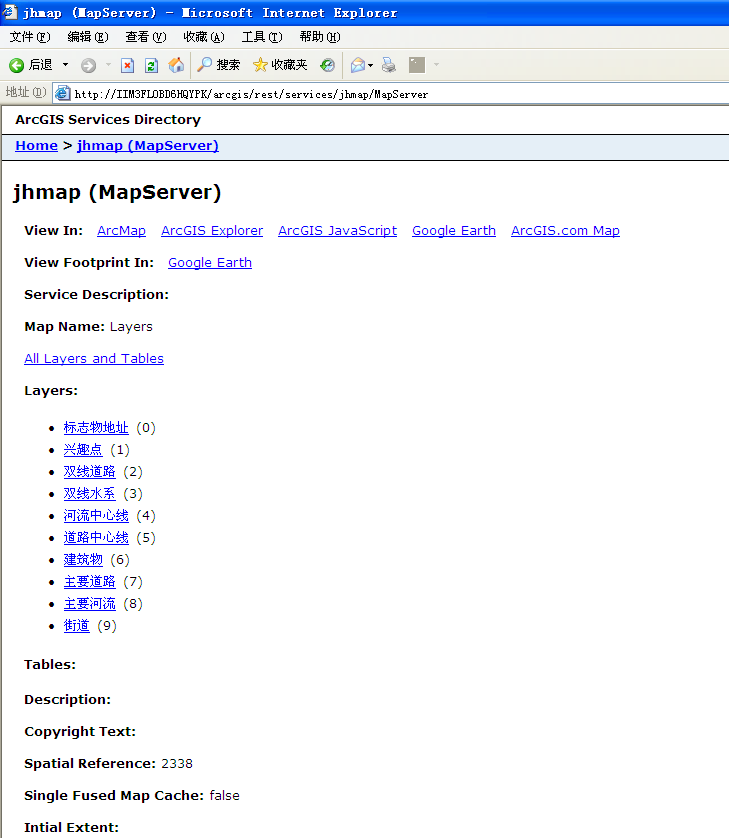Click the Forward arrow icon
Image resolution: width=729 pixels, height=838 pixels.
88,65
